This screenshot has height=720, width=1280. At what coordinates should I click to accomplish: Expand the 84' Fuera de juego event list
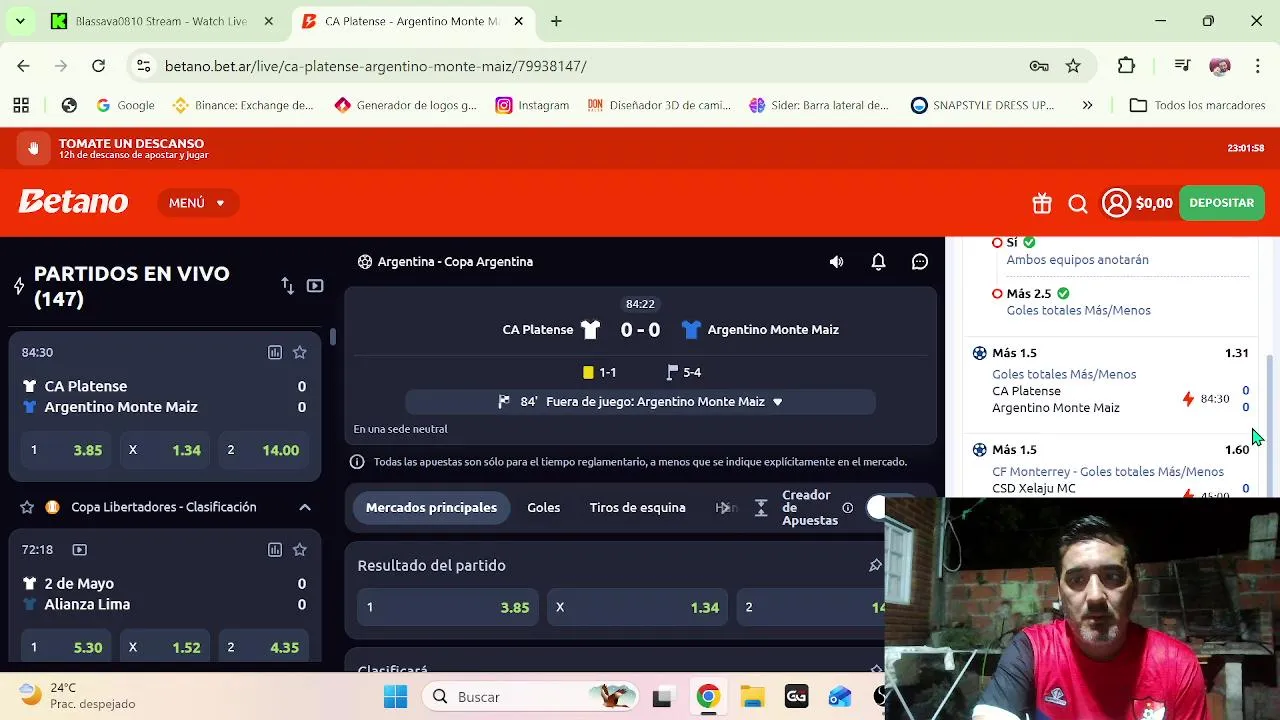(640, 402)
